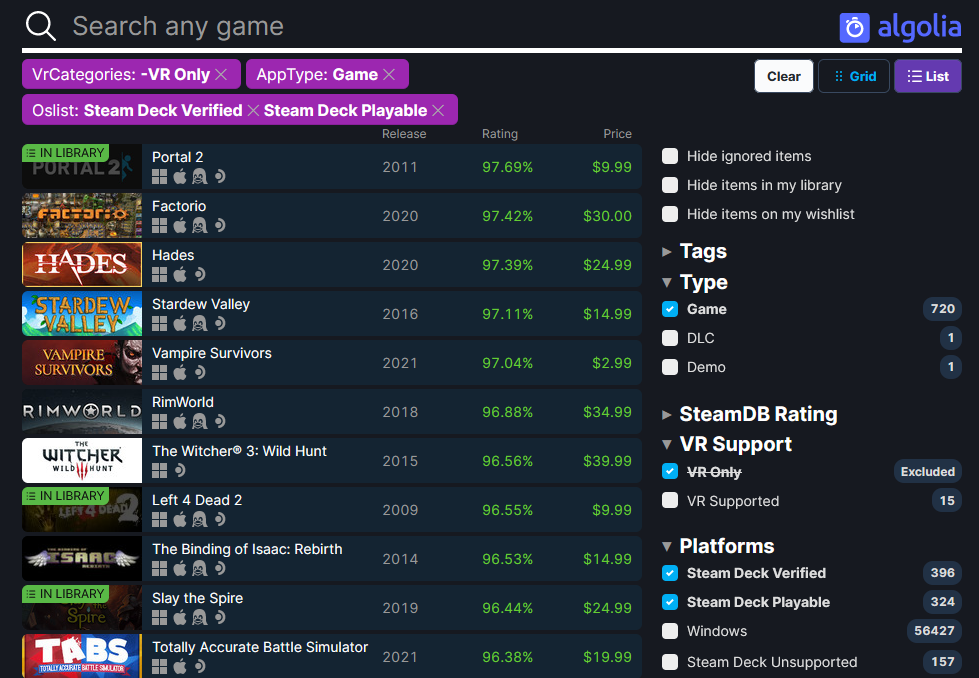This screenshot has width=979, height=678.
Task: Click the Apple icon under Portal 2
Action: [180, 177]
